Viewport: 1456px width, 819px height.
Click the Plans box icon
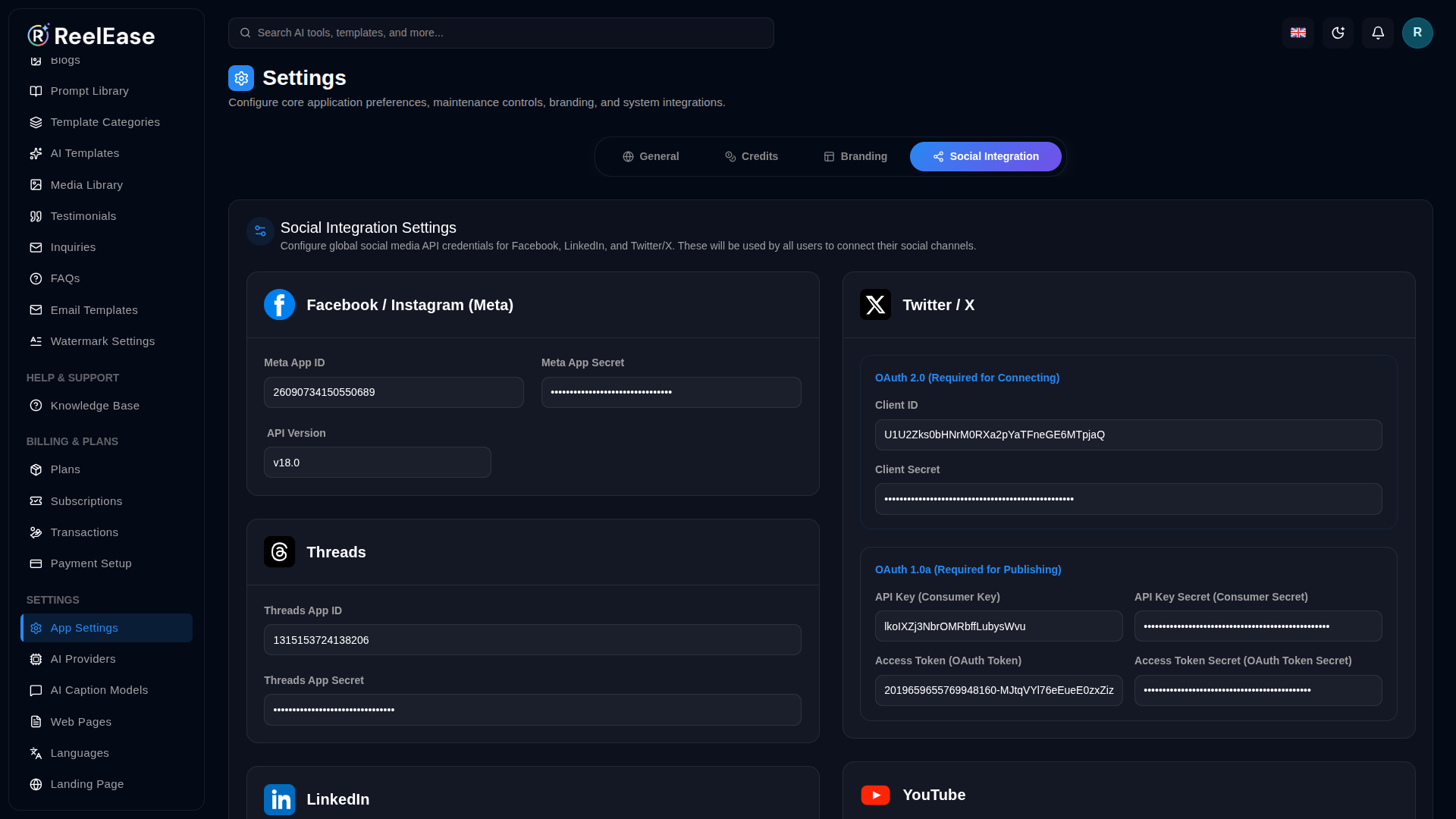click(x=36, y=469)
